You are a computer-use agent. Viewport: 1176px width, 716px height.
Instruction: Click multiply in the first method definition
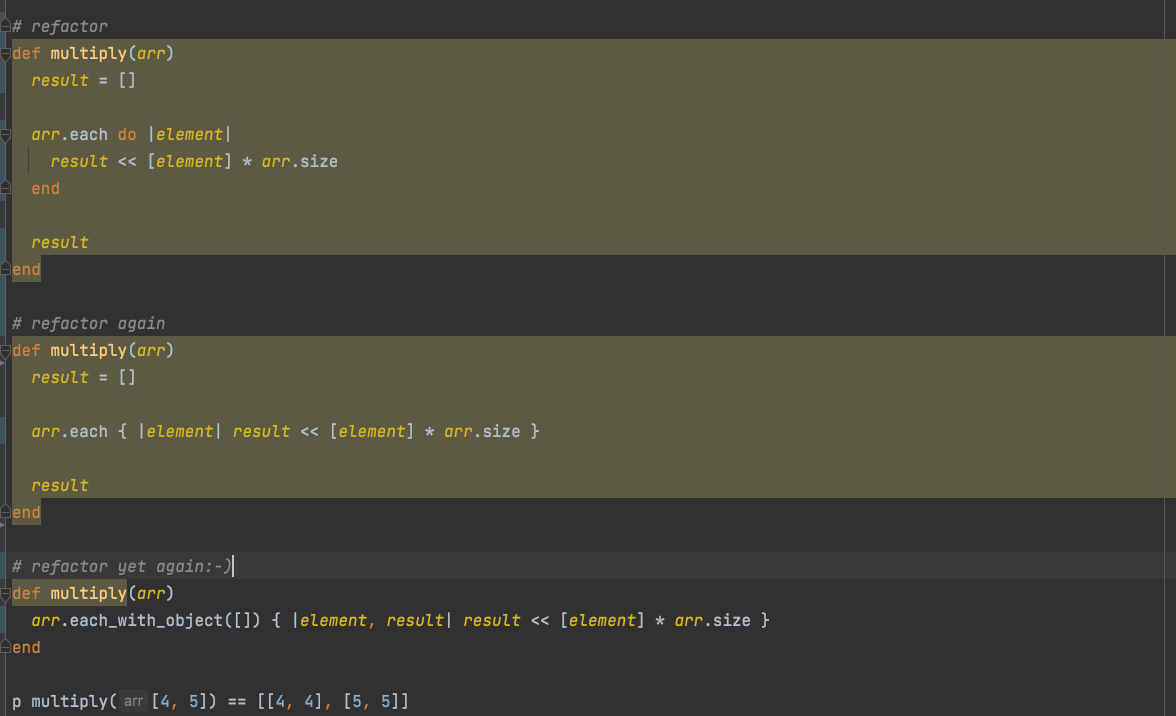coord(89,53)
